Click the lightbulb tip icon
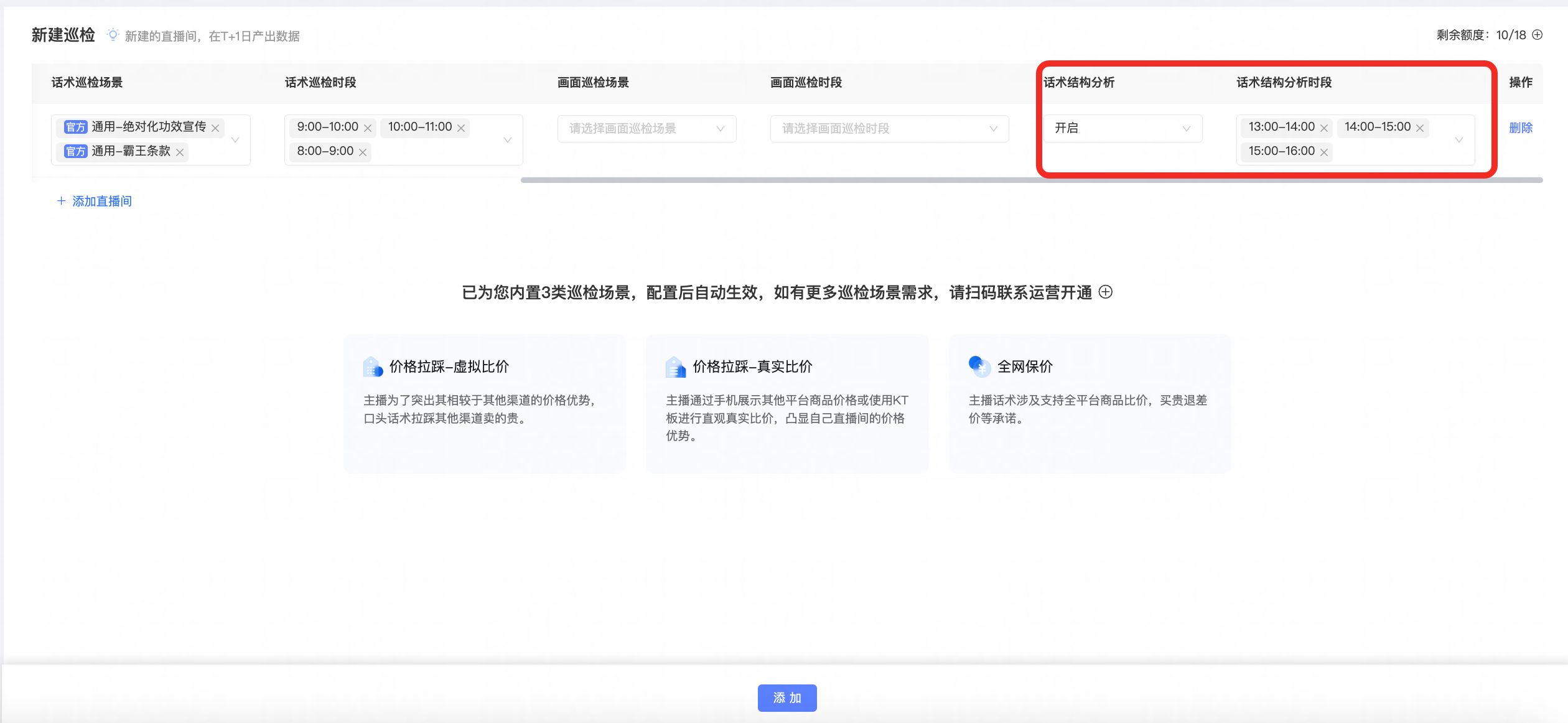The height and width of the screenshot is (723, 1568). point(113,35)
